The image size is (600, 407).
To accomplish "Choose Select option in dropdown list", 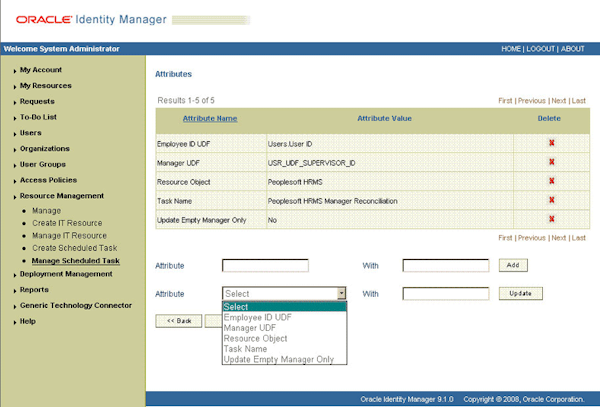I will point(284,307).
